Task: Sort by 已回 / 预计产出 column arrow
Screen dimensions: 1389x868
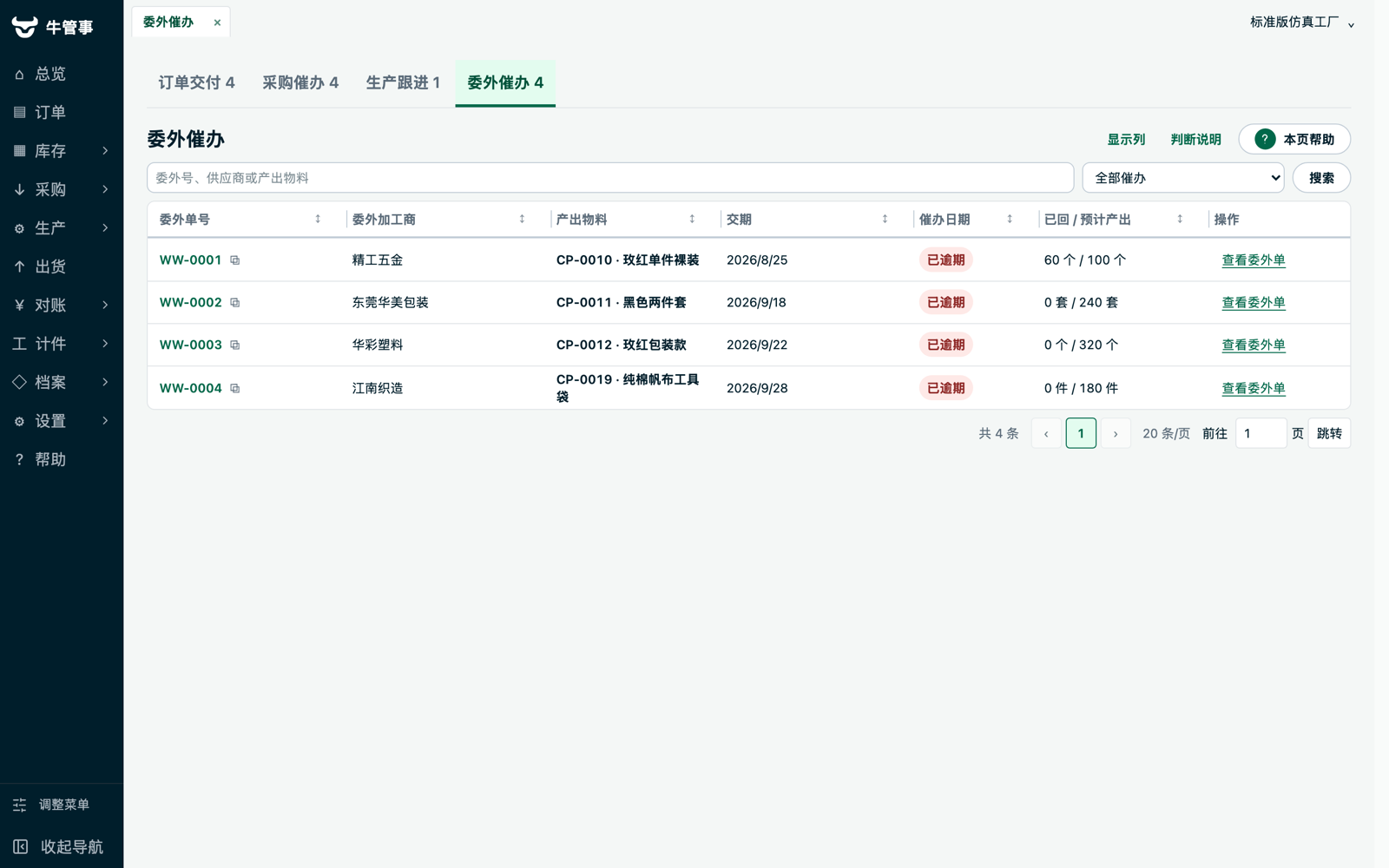Action: click(1180, 220)
